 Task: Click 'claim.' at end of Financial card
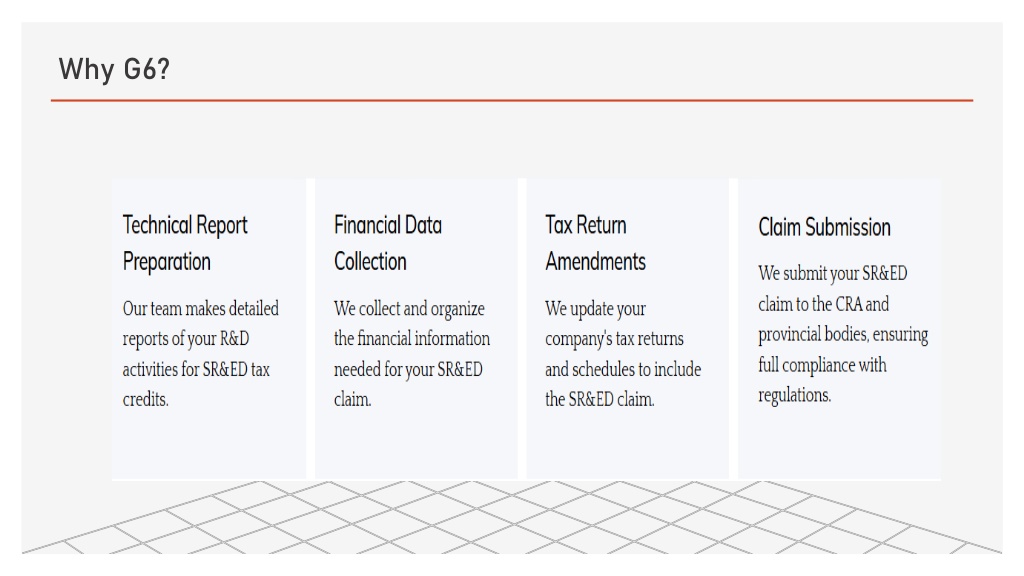[353, 399]
